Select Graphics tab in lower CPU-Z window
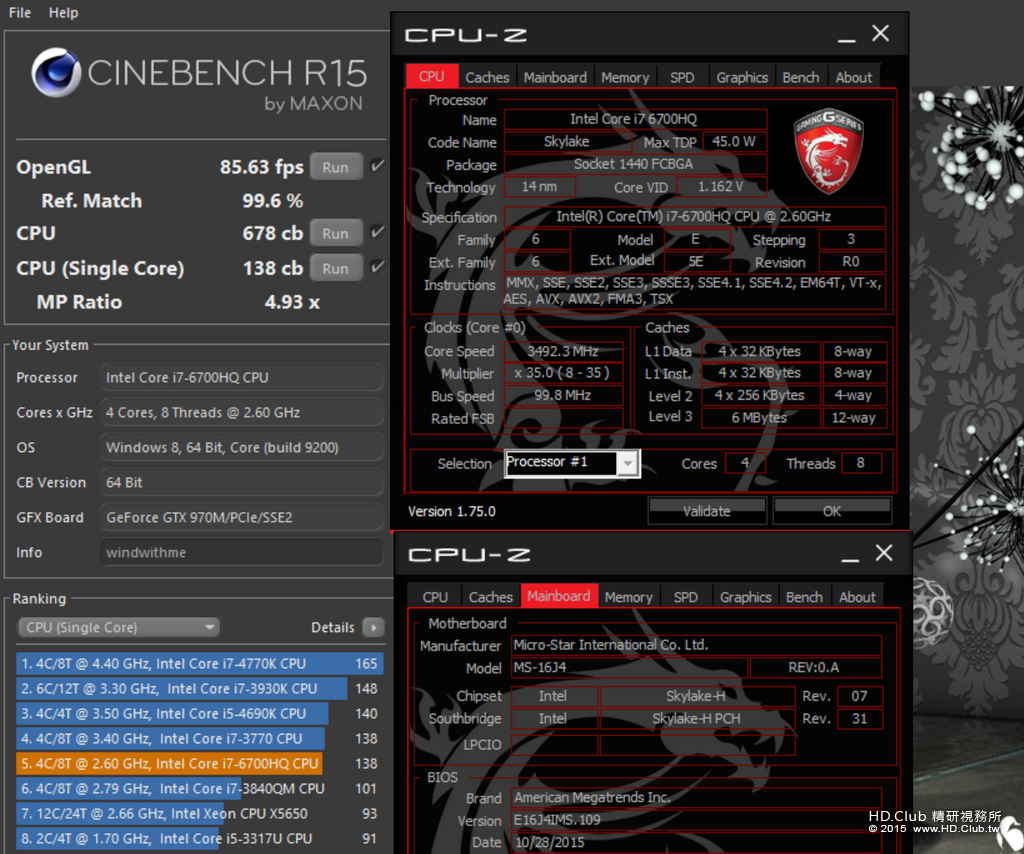 (745, 597)
